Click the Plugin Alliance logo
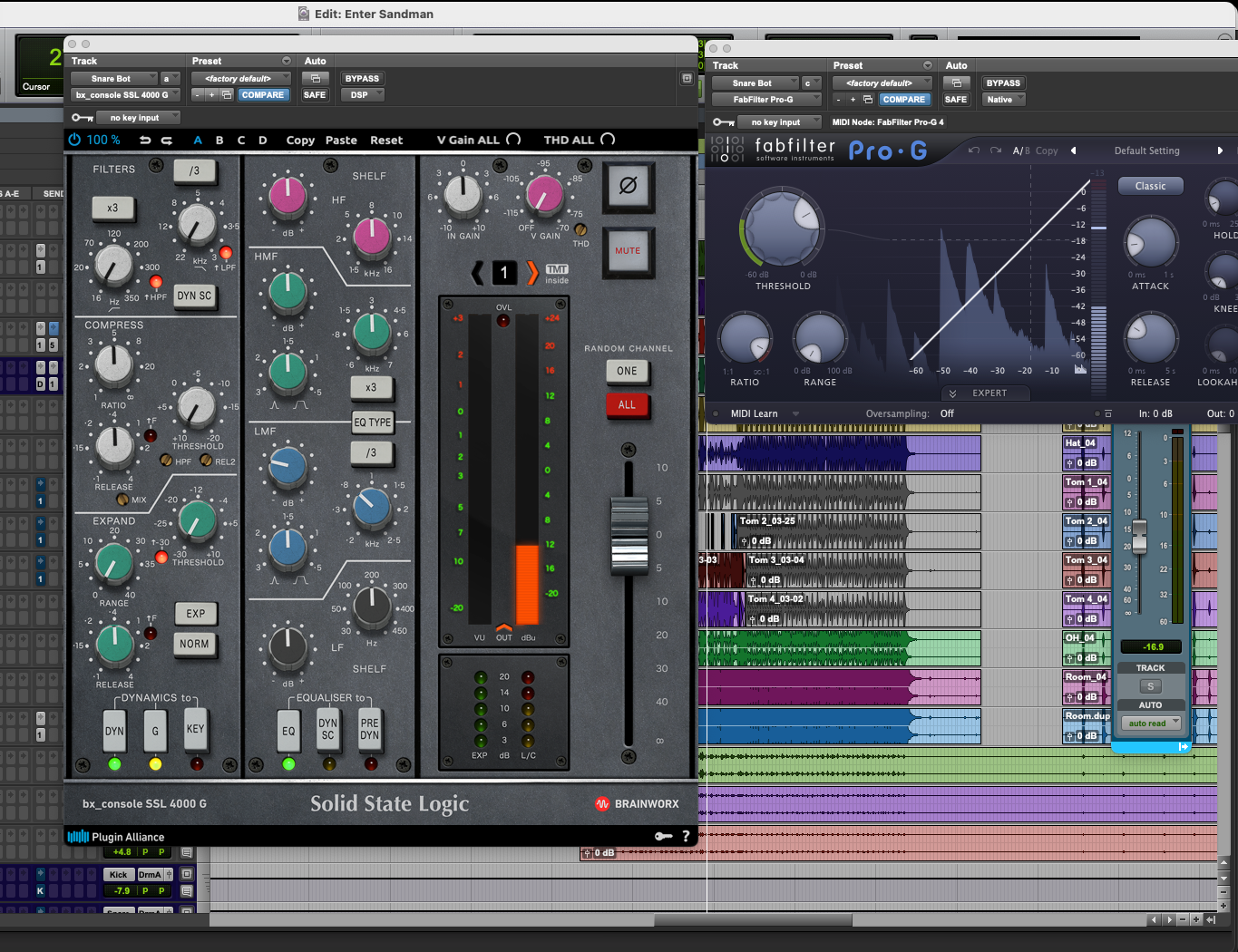 click(x=115, y=837)
